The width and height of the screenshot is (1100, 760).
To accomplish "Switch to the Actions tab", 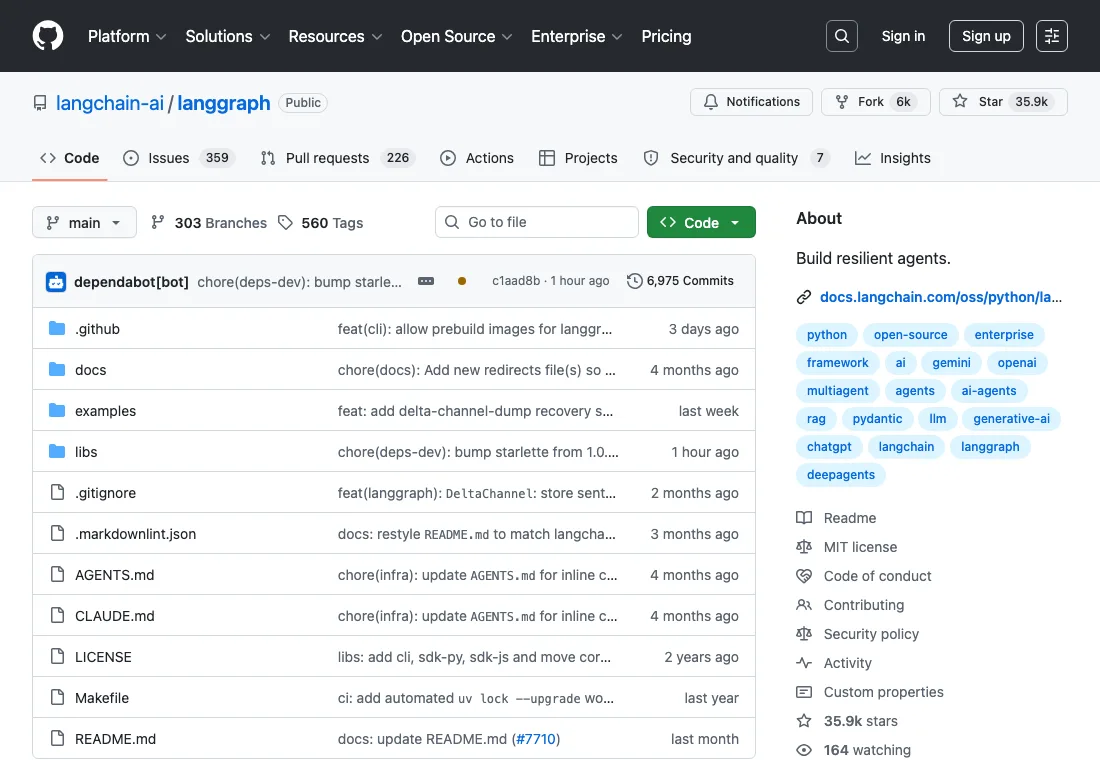I will pos(477,159).
